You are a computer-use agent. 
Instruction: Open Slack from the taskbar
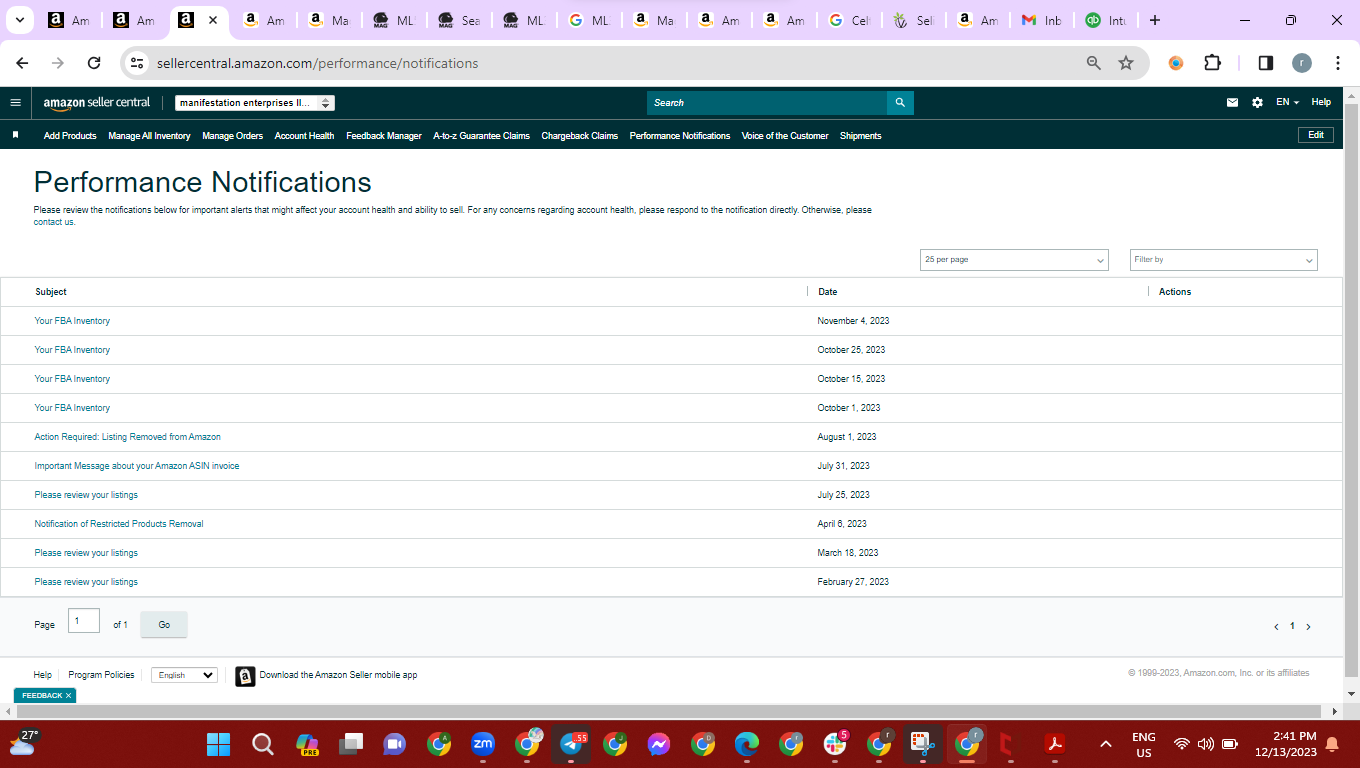[x=834, y=744]
